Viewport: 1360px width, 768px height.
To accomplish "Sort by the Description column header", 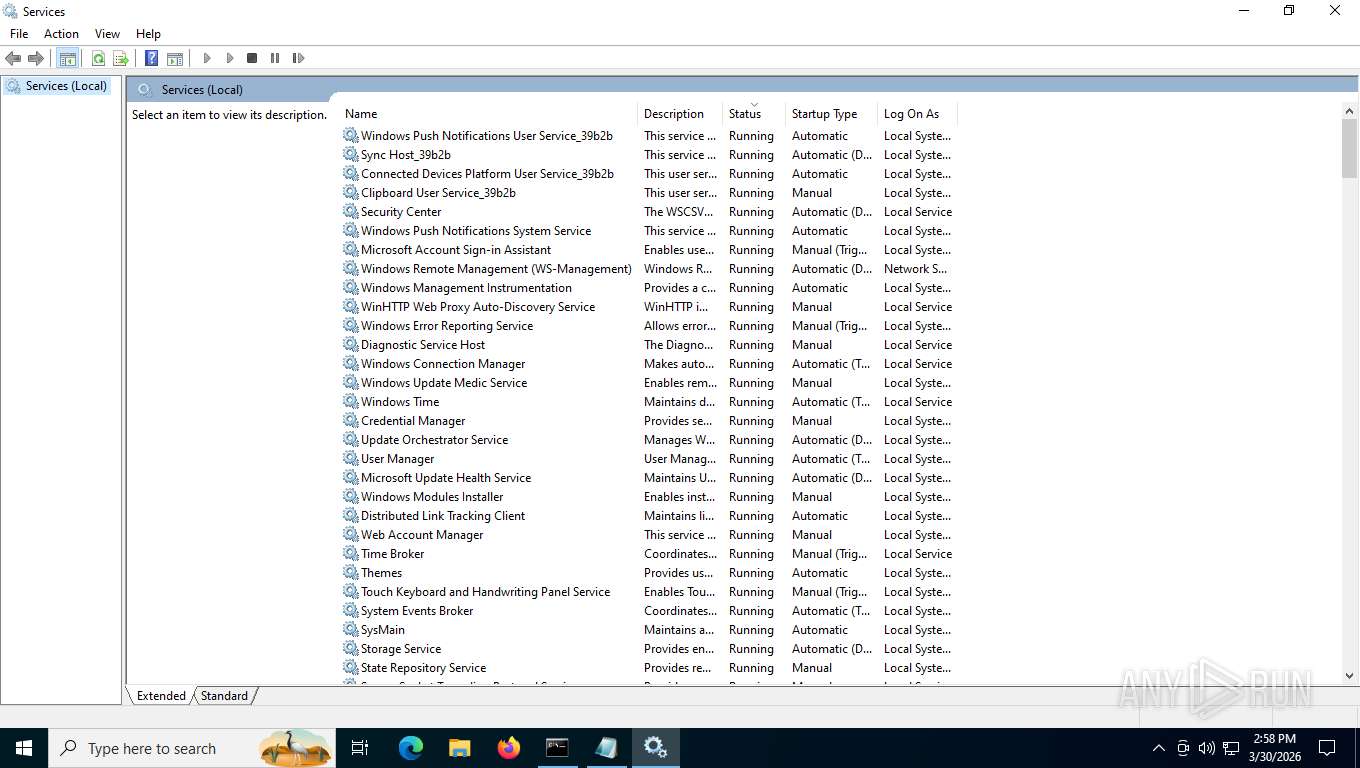I will coord(680,114).
